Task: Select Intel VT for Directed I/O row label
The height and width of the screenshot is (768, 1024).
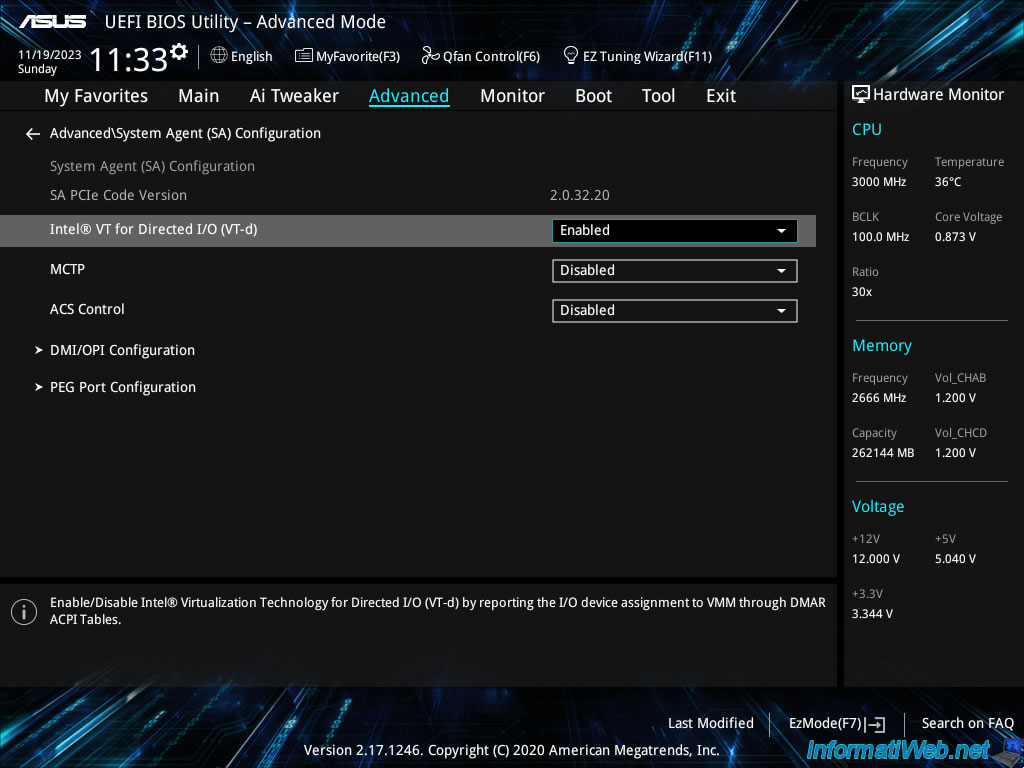Action: point(153,230)
